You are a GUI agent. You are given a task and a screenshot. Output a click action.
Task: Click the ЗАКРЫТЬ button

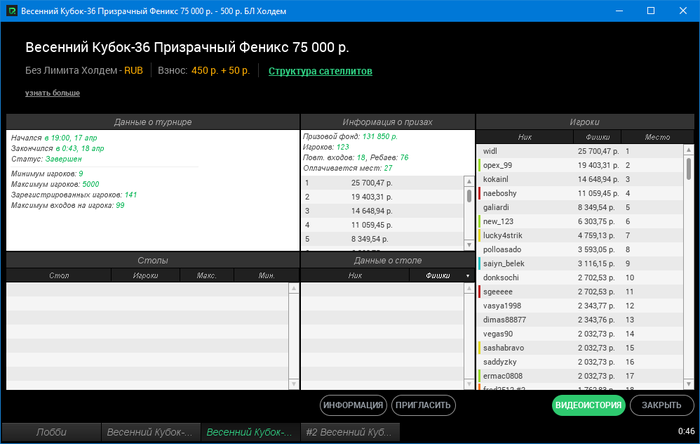point(661,405)
